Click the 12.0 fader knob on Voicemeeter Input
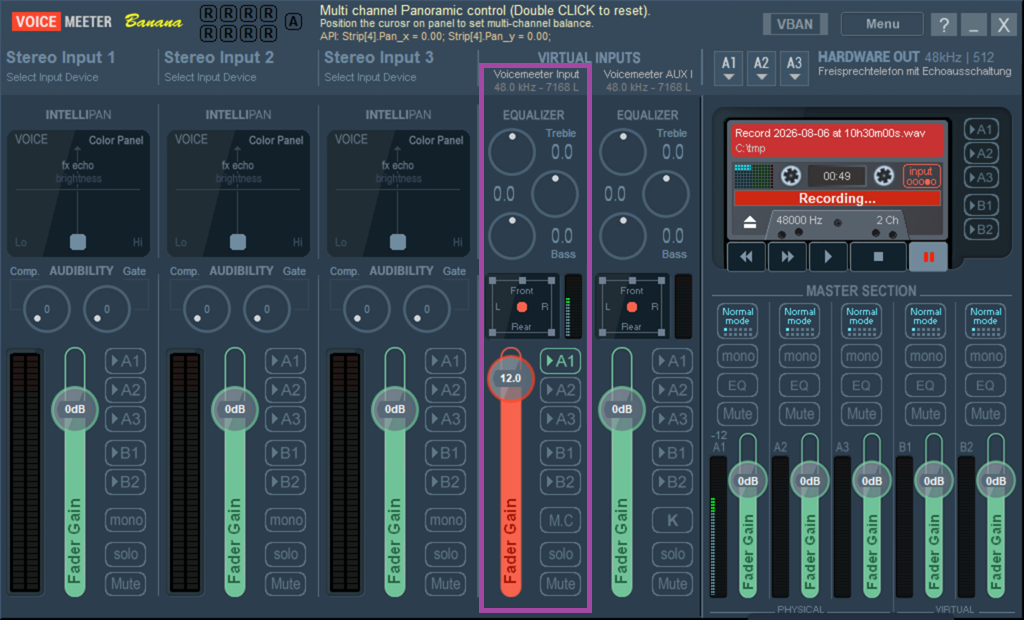Viewport: 1024px width, 620px height. point(511,378)
